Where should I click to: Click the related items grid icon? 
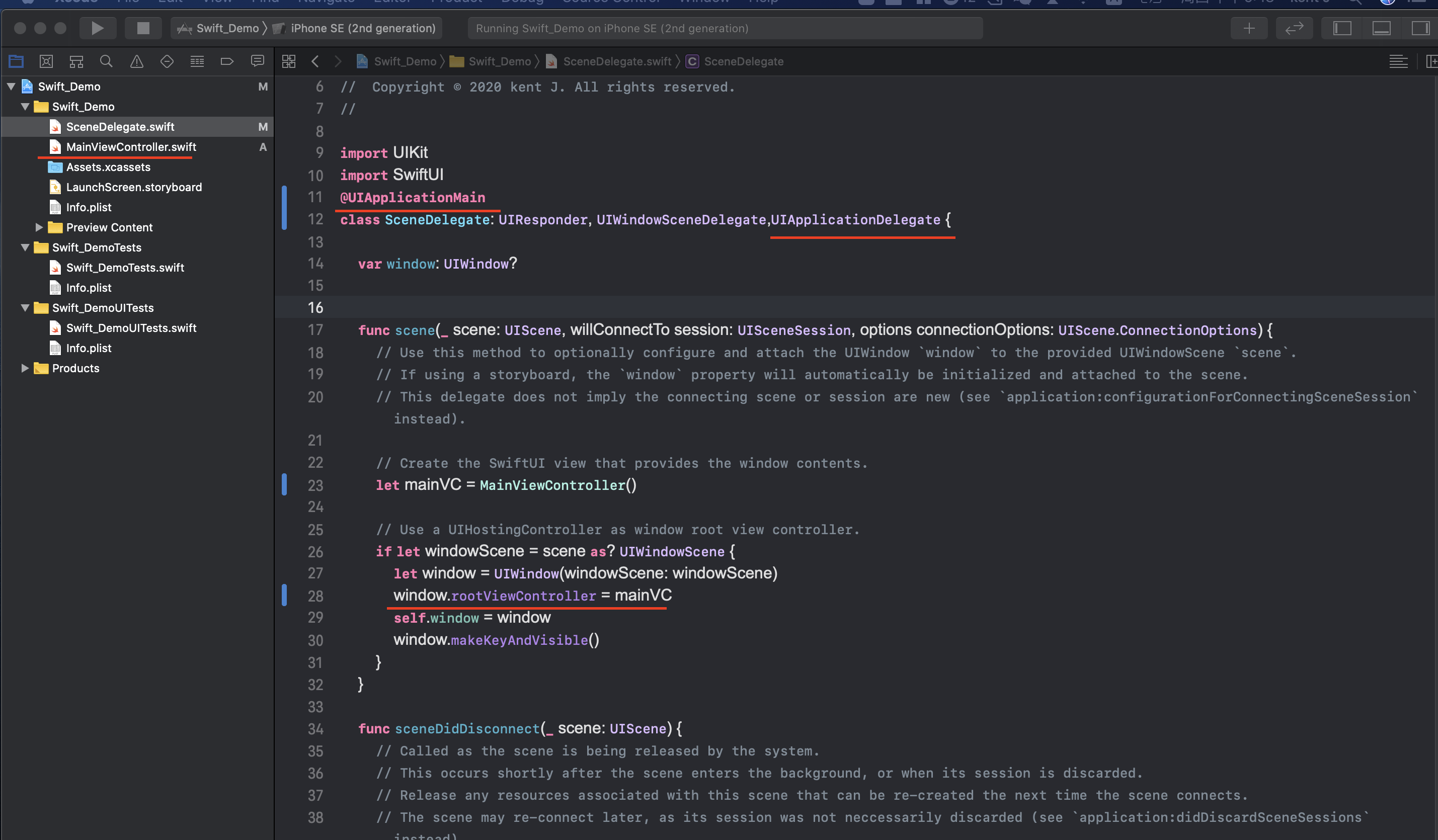(289, 61)
